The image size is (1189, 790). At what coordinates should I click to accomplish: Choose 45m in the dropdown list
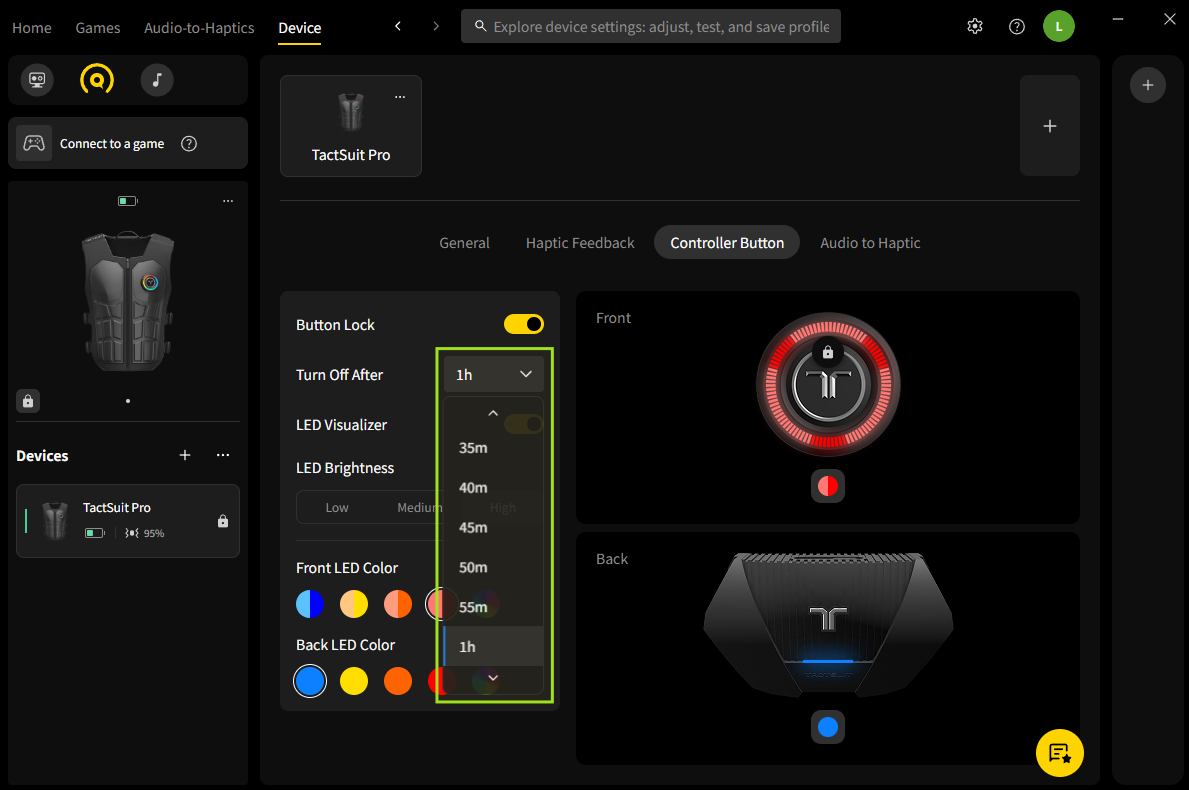click(494, 527)
